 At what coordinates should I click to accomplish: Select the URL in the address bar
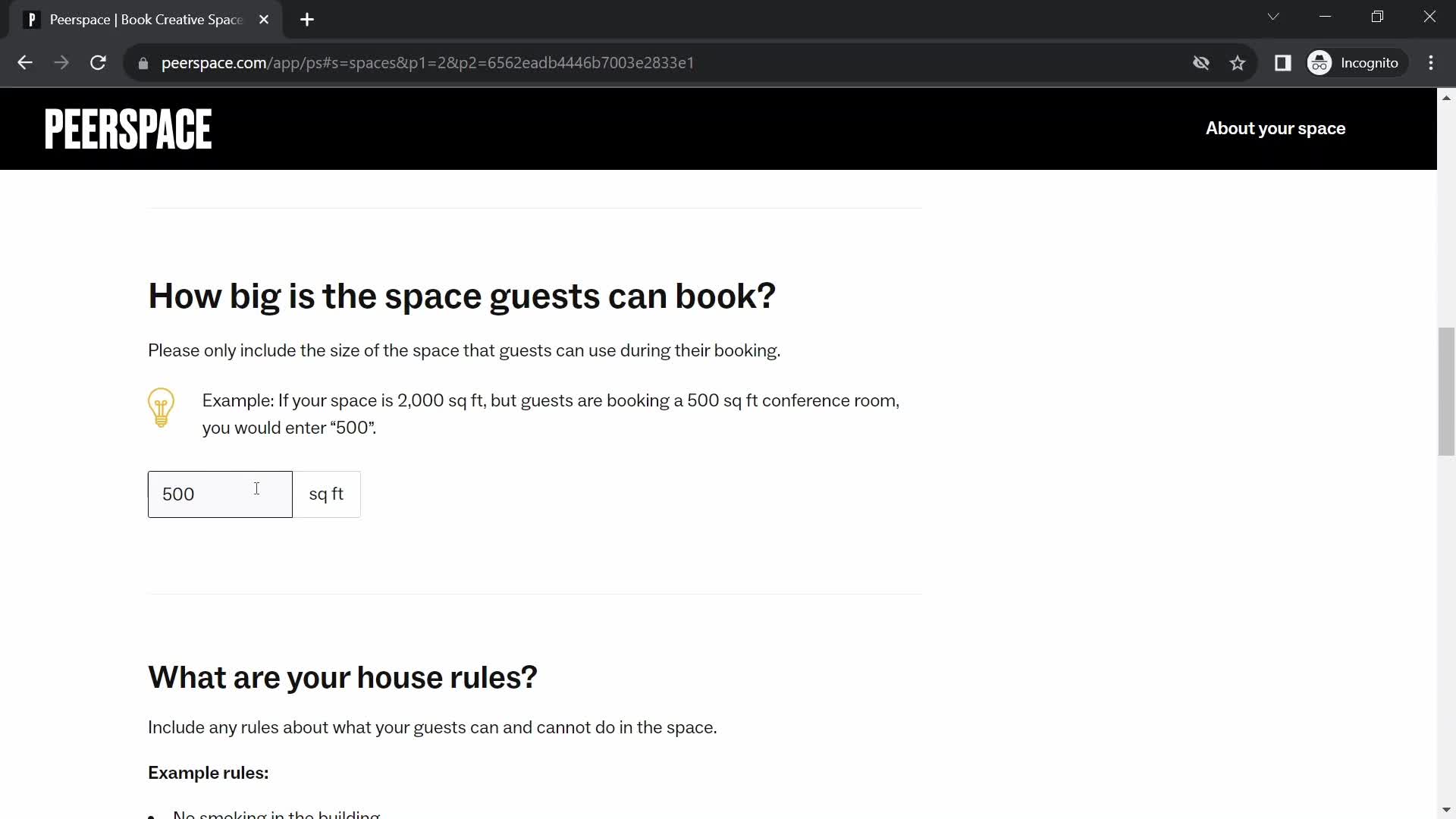(428, 63)
